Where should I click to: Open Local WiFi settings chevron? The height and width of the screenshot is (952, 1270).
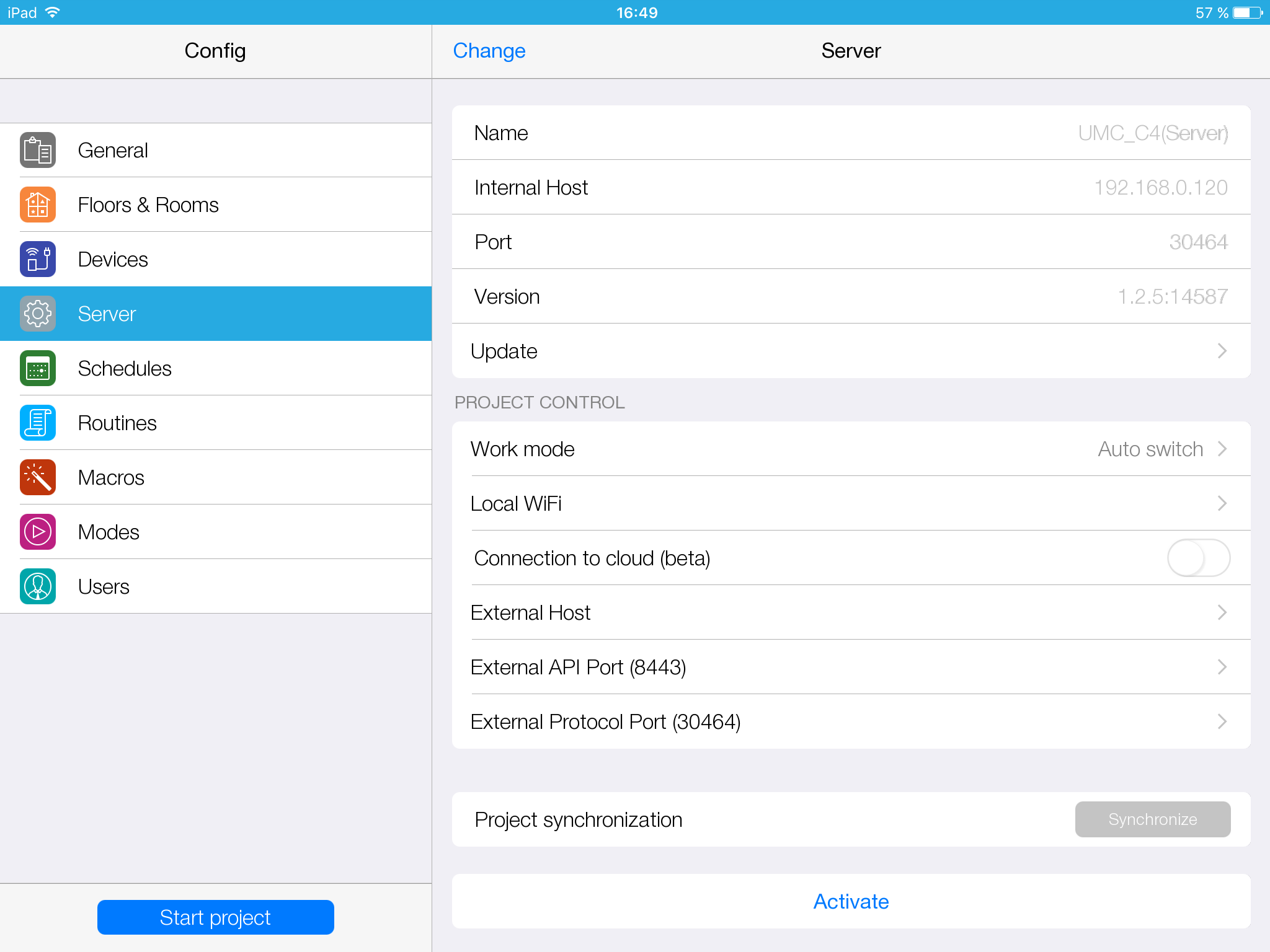(x=1222, y=503)
